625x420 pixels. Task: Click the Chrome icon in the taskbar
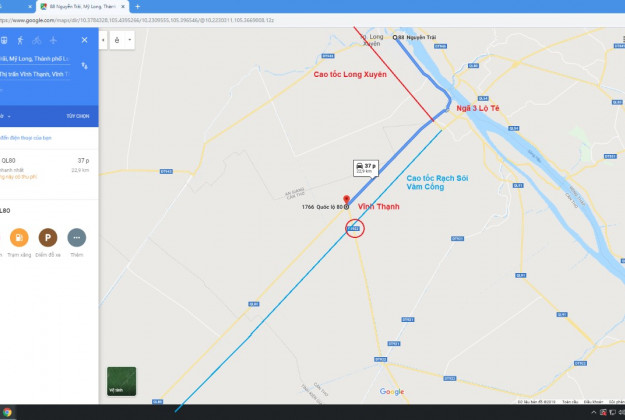coord(7,412)
